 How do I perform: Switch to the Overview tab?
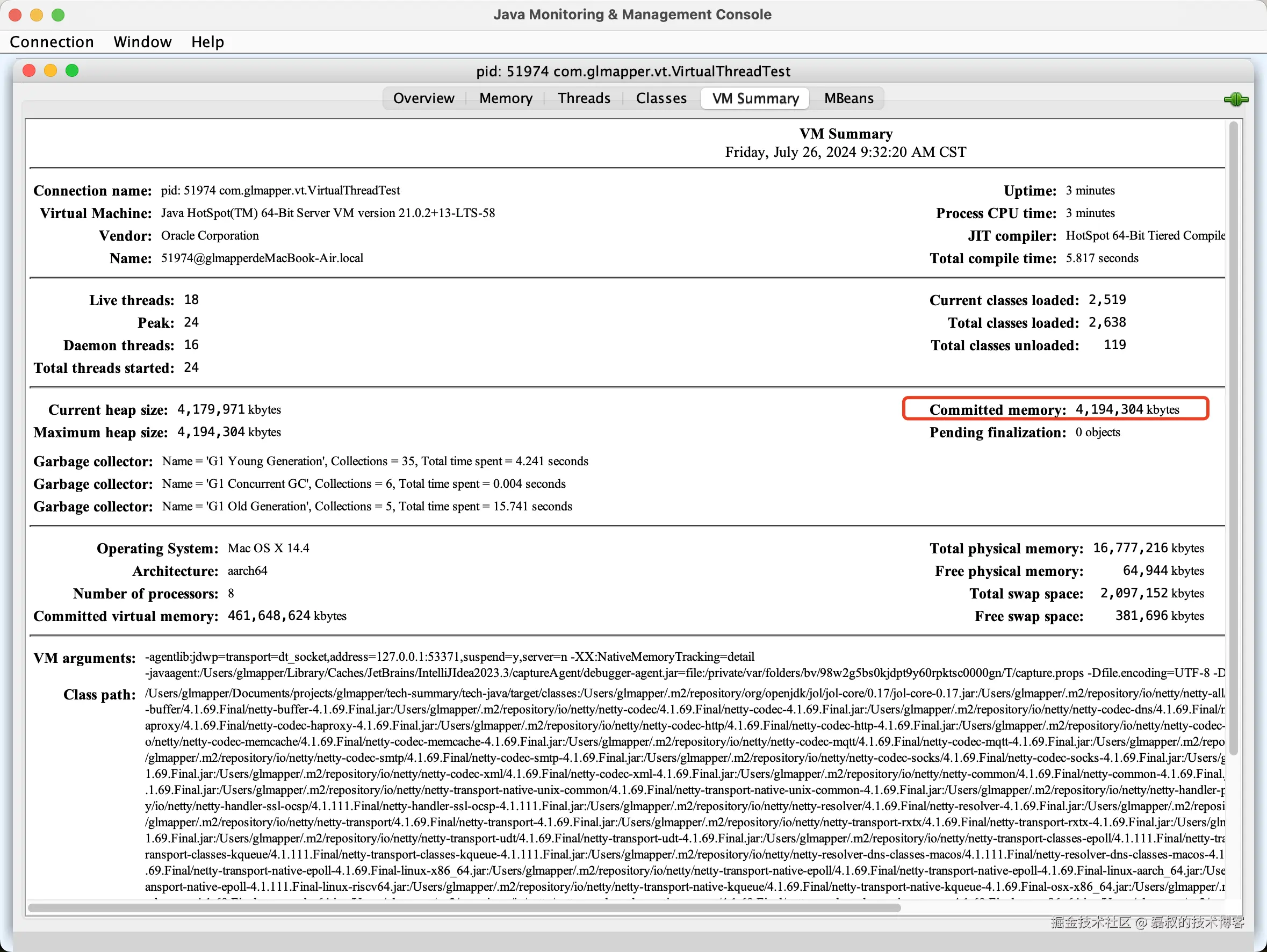tap(423, 98)
